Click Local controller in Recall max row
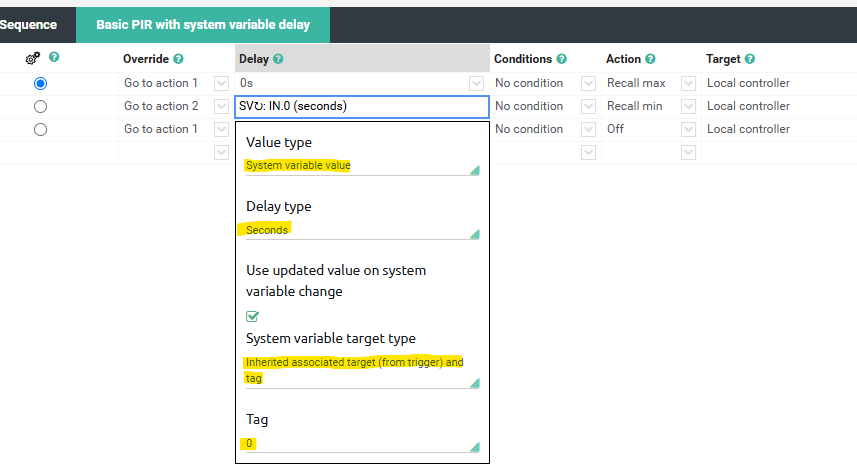This screenshot has width=857, height=475. pos(748,83)
